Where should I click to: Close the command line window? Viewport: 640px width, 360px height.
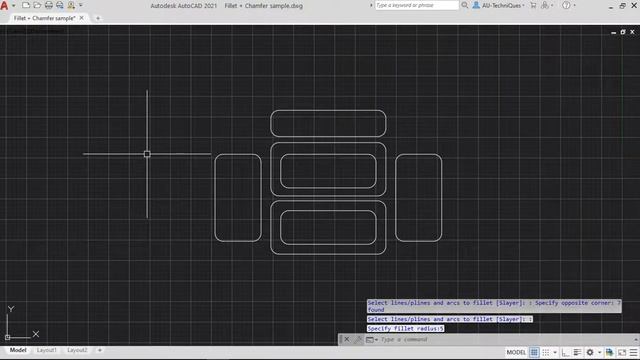(347, 339)
